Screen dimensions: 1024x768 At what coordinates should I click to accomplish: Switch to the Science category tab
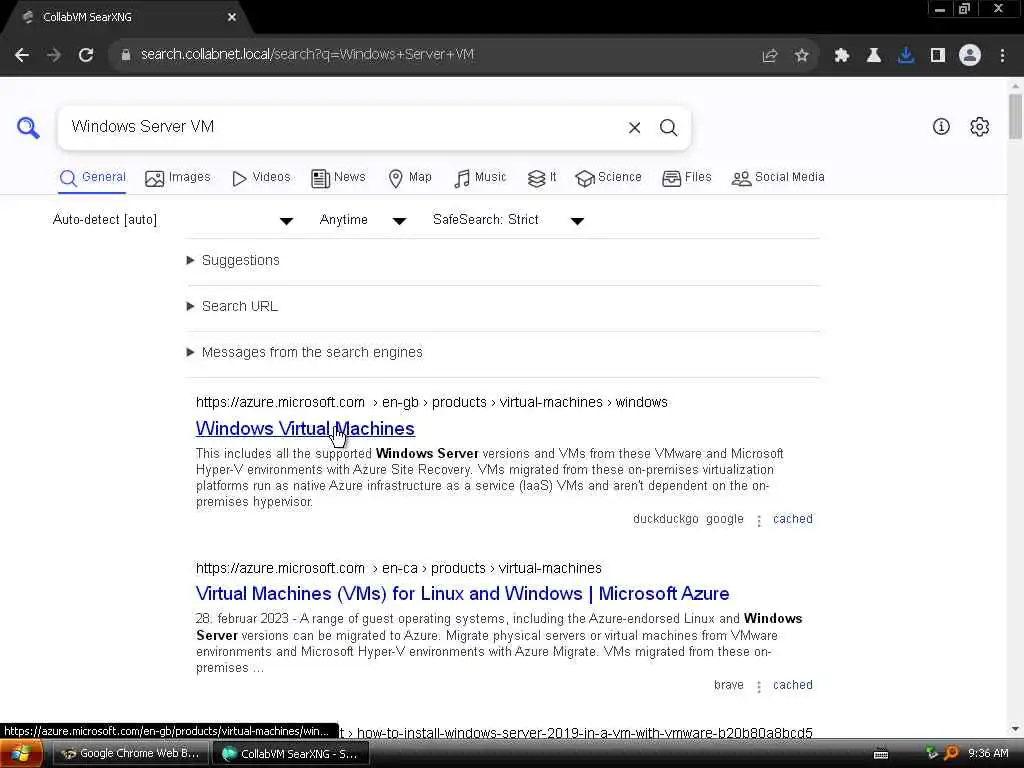609,178
